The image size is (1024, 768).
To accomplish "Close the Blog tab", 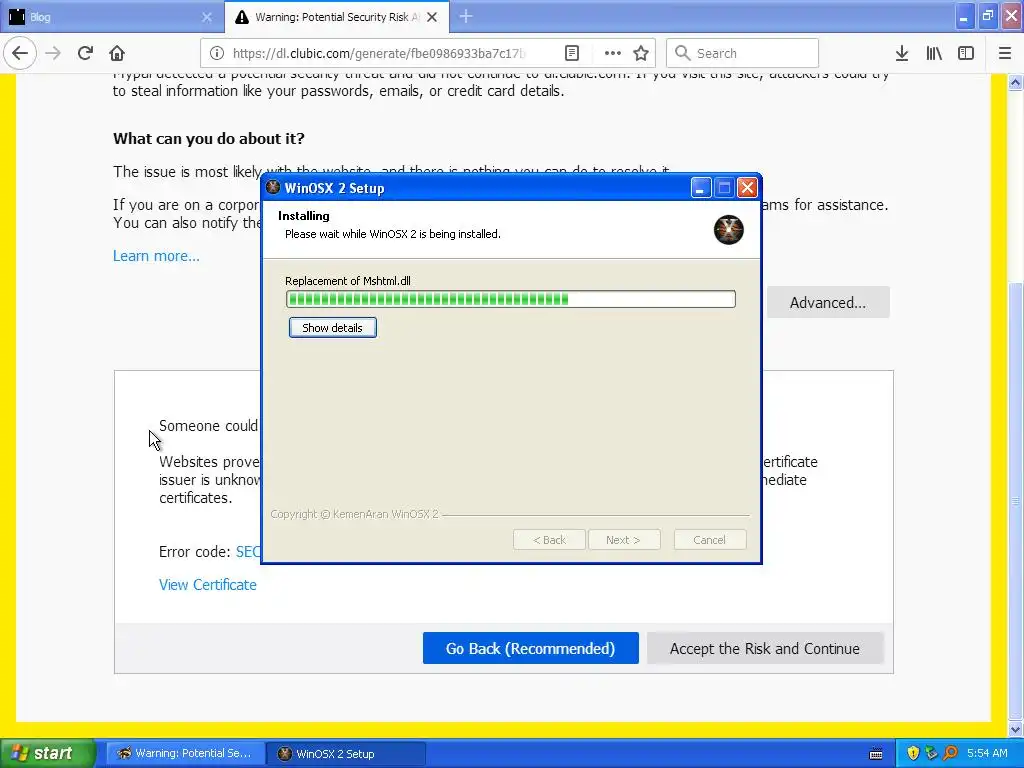I will point(207,17).
